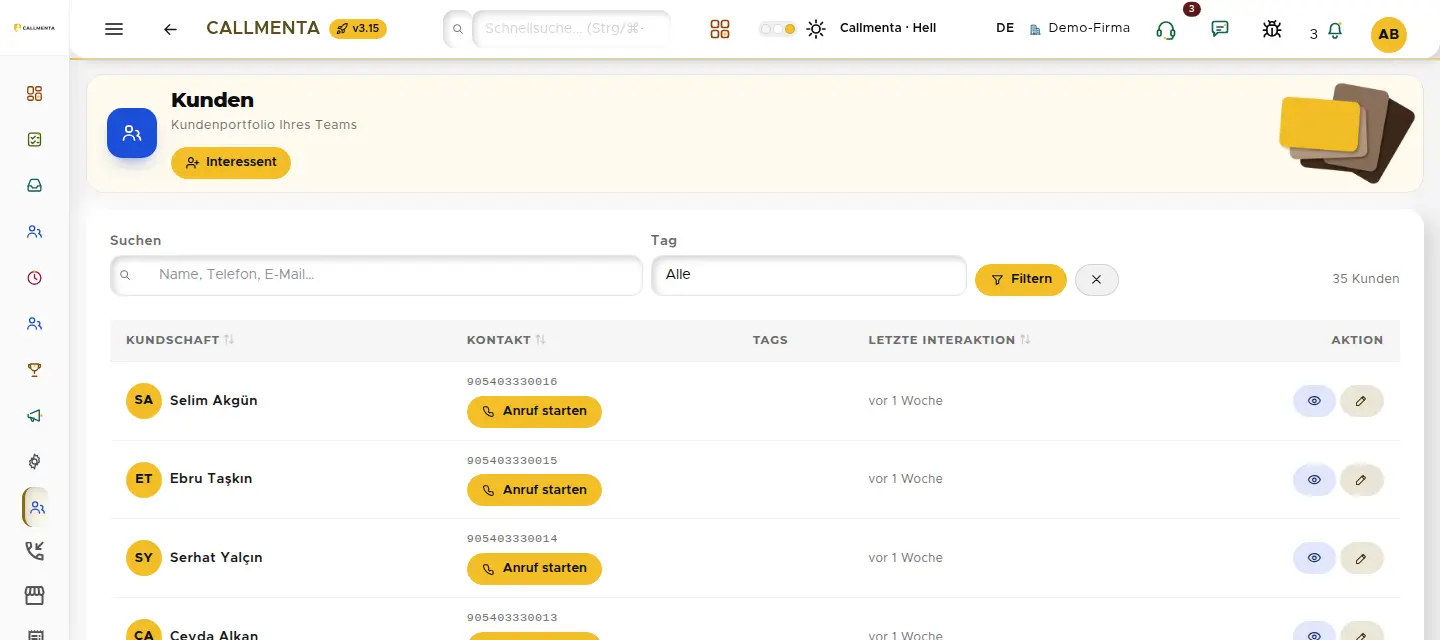View Serhat Yalçın details eye icon
This screenshot has height=640, width=1440.
click(1314, 558)
